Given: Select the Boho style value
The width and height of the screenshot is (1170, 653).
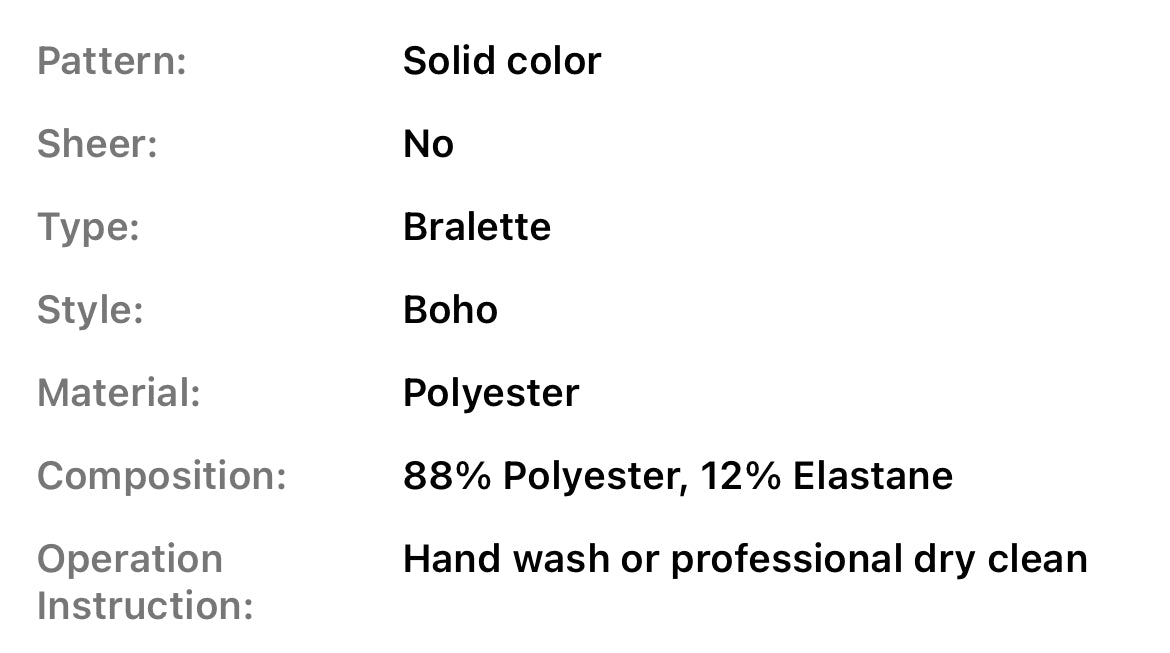Looking at the screenshot, I should coord(450,310).
